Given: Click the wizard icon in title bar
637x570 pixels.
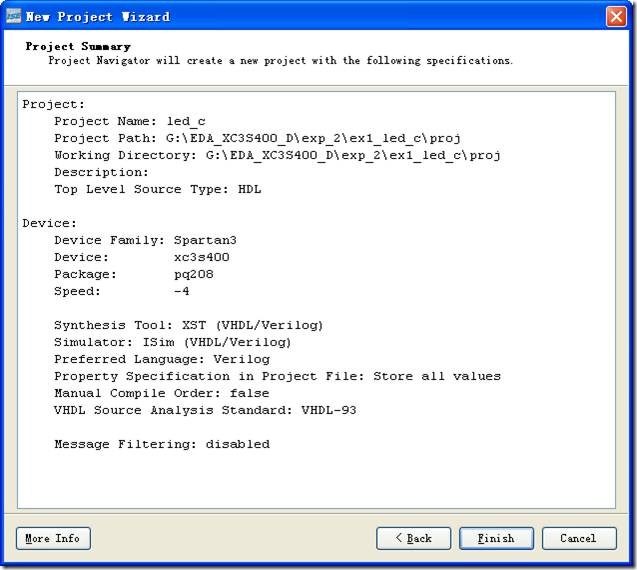Looking at the screenshot, I should [12, 16].
